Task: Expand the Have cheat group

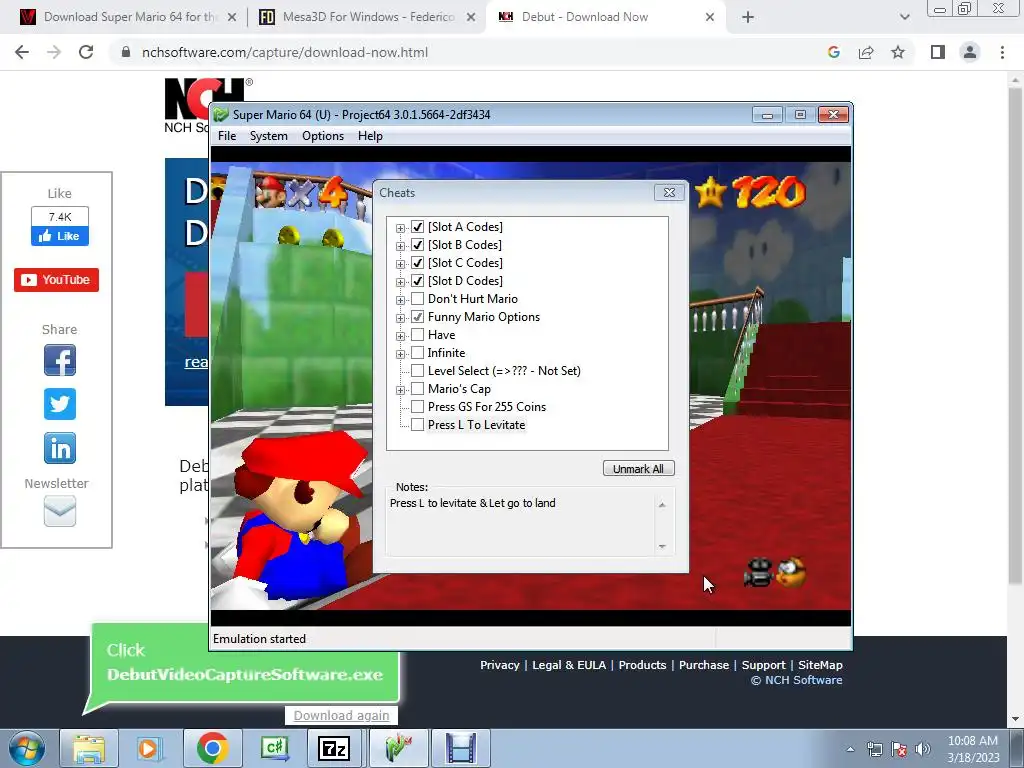Action: point(400,336)
